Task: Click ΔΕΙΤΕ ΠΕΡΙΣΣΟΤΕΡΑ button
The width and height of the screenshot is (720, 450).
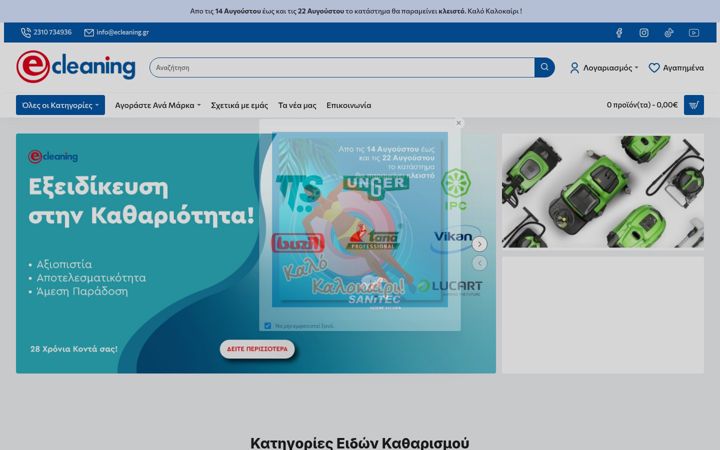Action: tap(257, 349)
